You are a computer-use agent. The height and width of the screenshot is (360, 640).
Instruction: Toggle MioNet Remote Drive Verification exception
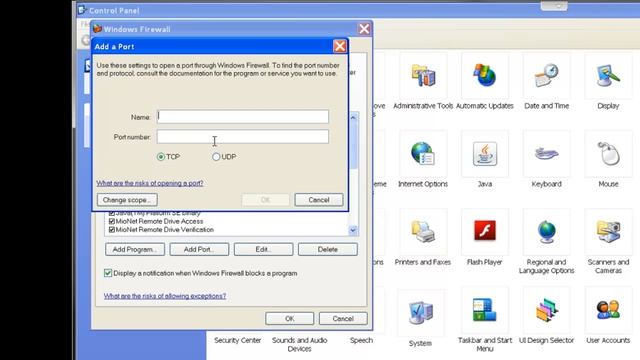(112, 230)
